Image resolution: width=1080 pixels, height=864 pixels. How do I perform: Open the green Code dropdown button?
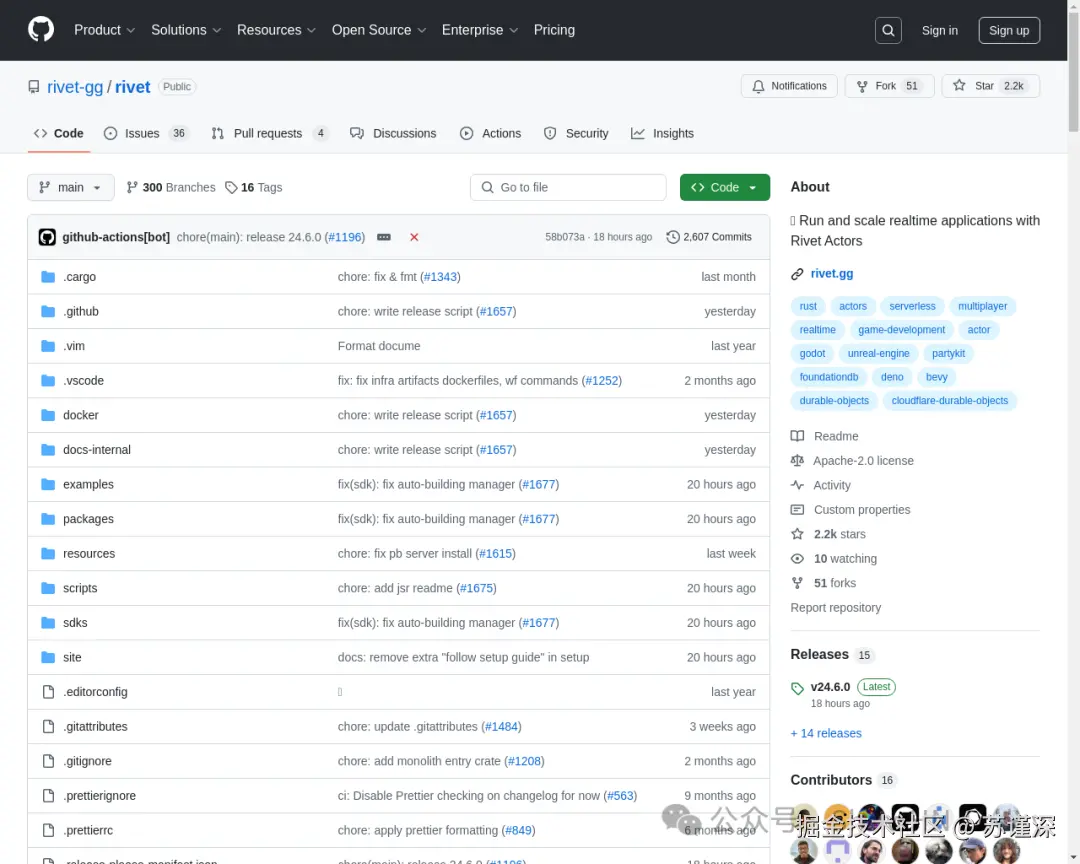(725, 187)
